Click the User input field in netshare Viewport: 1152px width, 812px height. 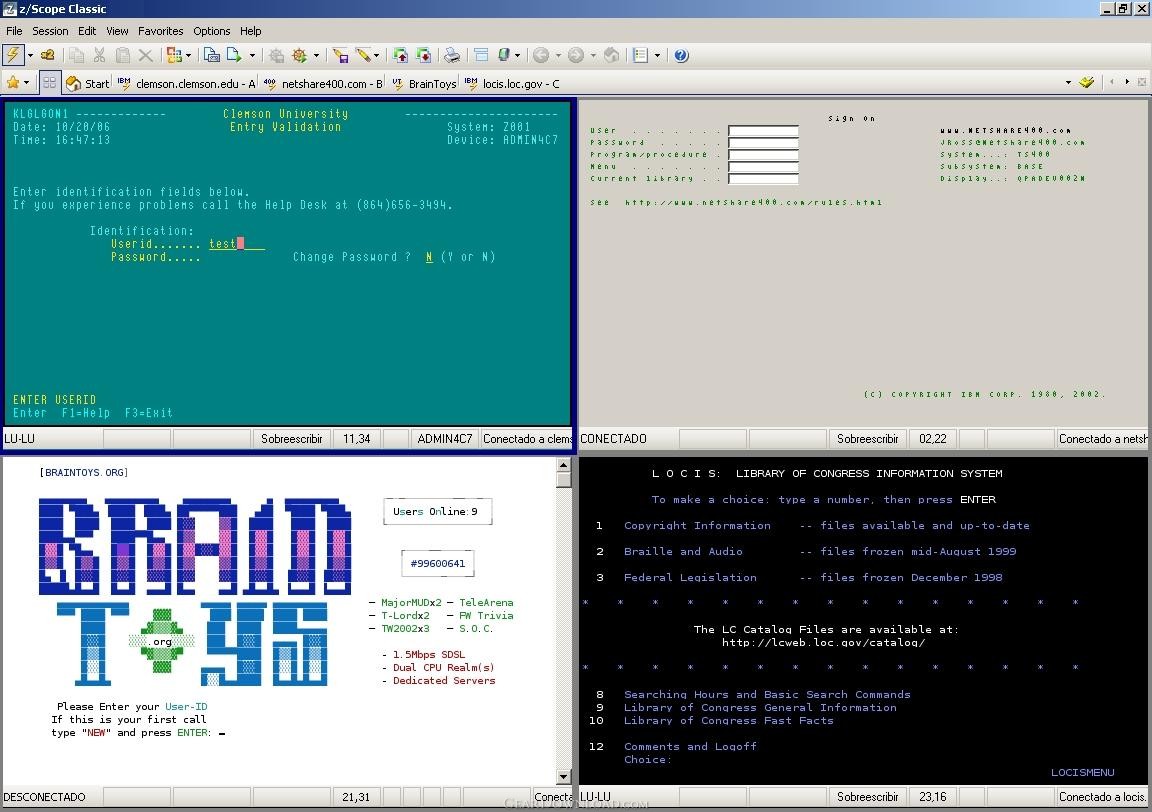[763, 131]
